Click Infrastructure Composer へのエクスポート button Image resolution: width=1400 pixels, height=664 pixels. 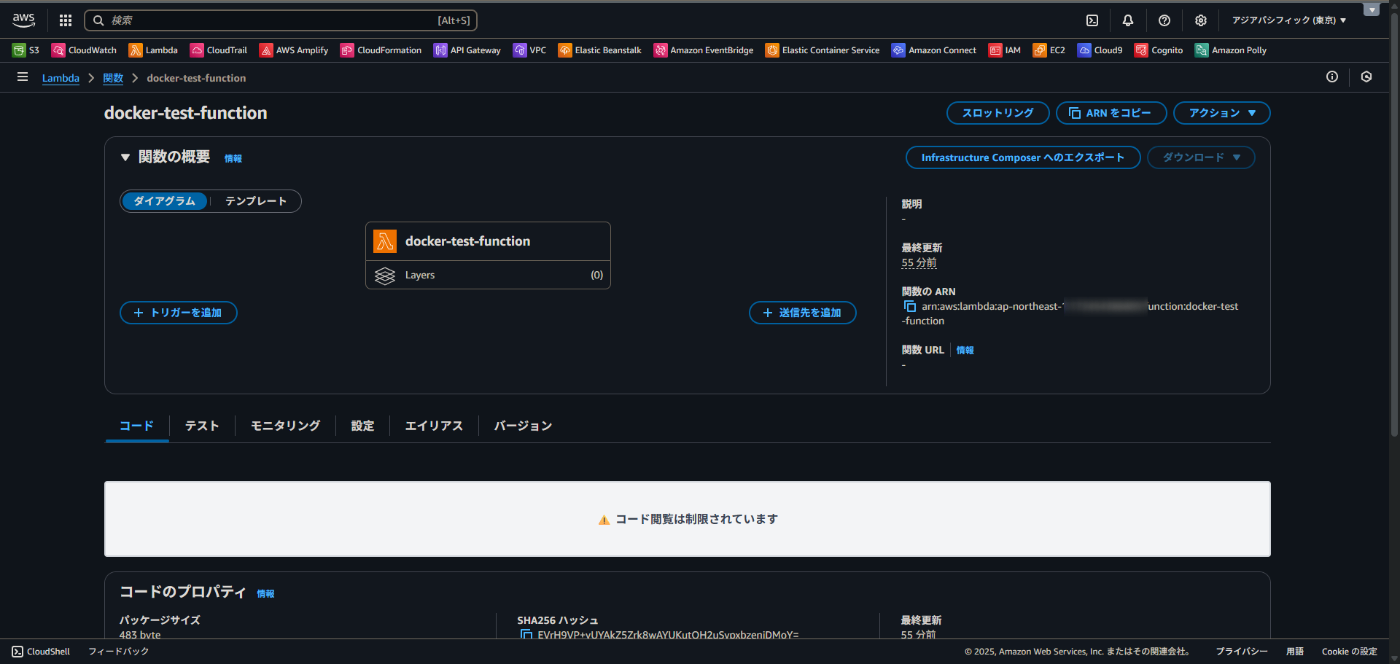click(x=1023, y=157)
